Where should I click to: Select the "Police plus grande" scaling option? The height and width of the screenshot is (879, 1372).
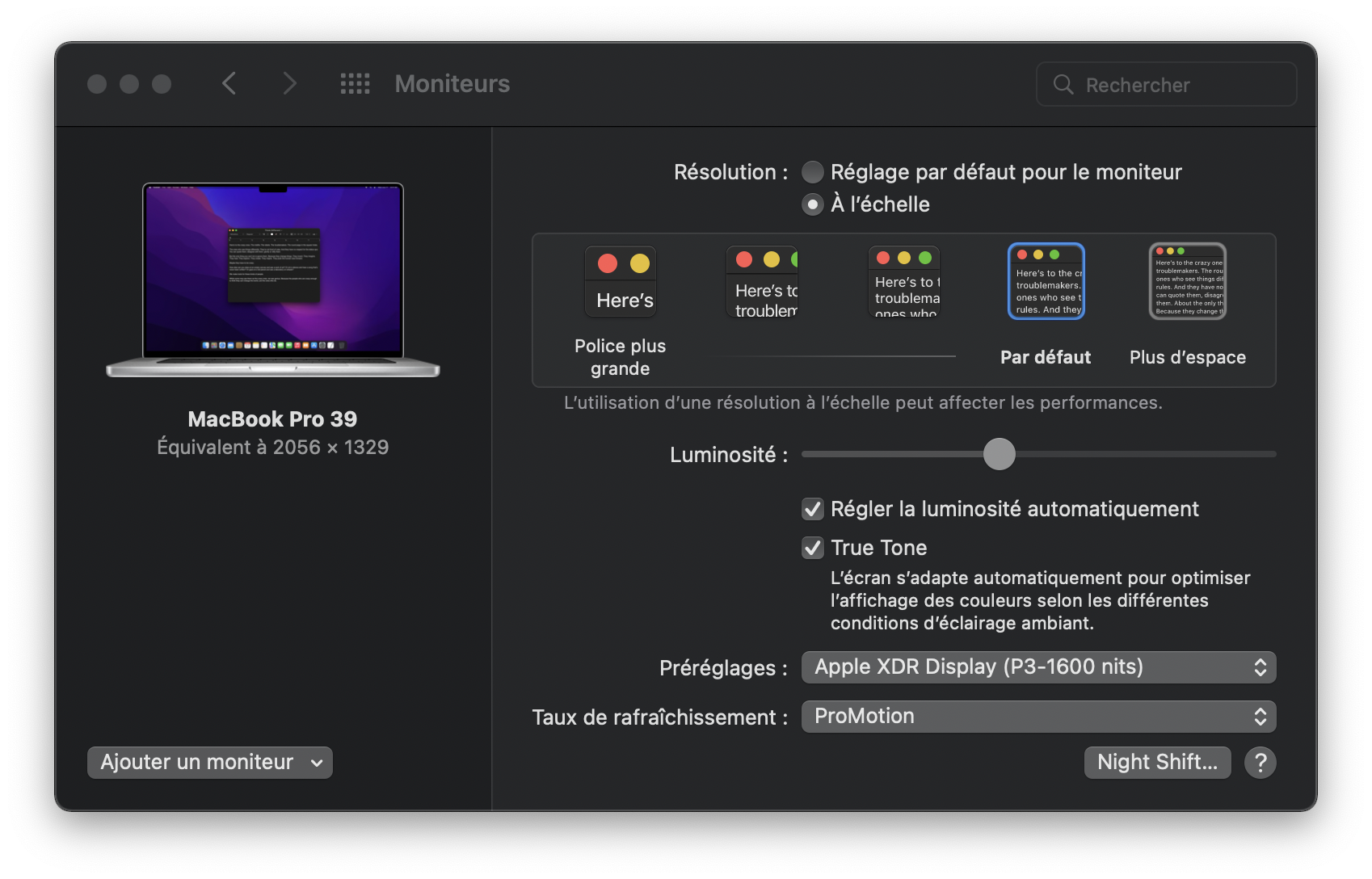click(620, 281)
